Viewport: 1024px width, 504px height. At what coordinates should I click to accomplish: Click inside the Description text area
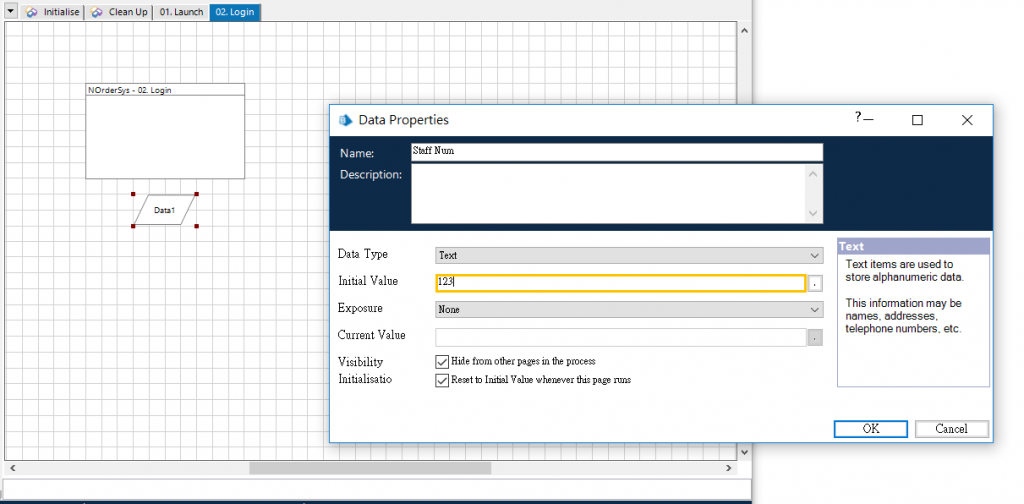click(607, 194)
